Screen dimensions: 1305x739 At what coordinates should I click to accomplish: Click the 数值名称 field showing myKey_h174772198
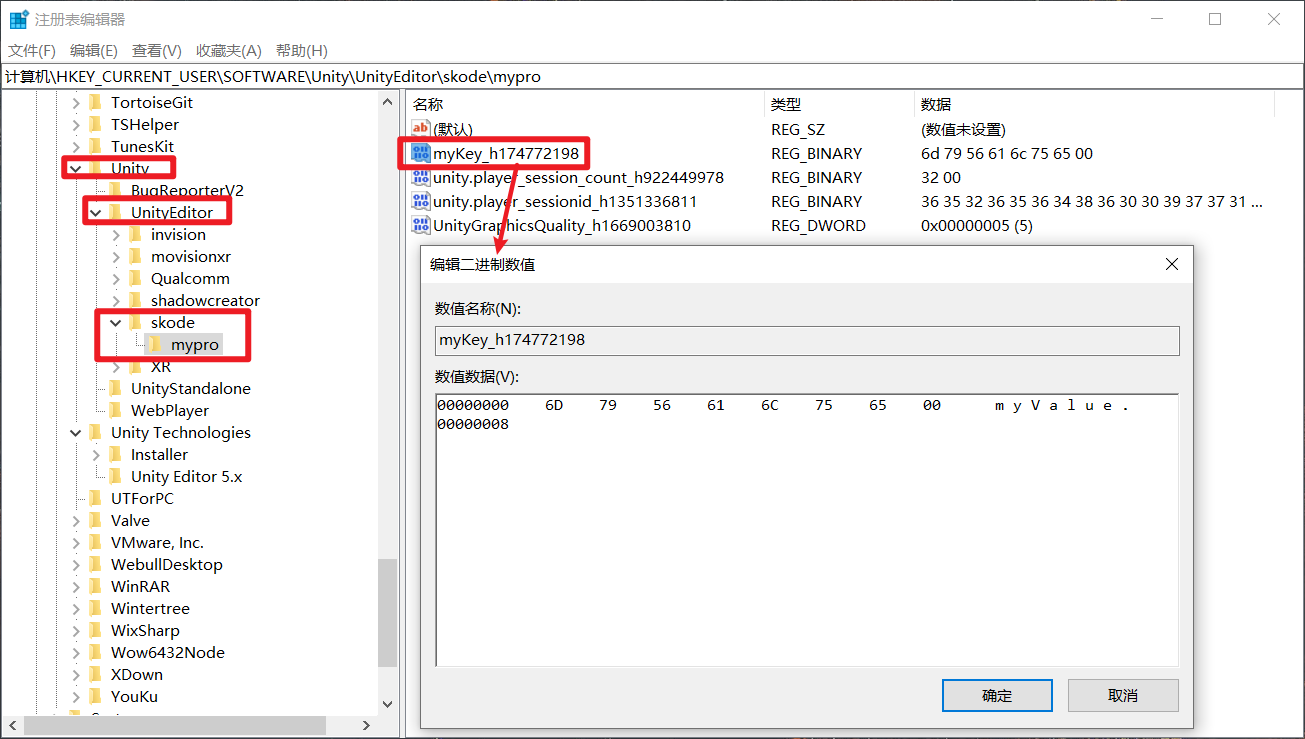click(x=807, y=340)
